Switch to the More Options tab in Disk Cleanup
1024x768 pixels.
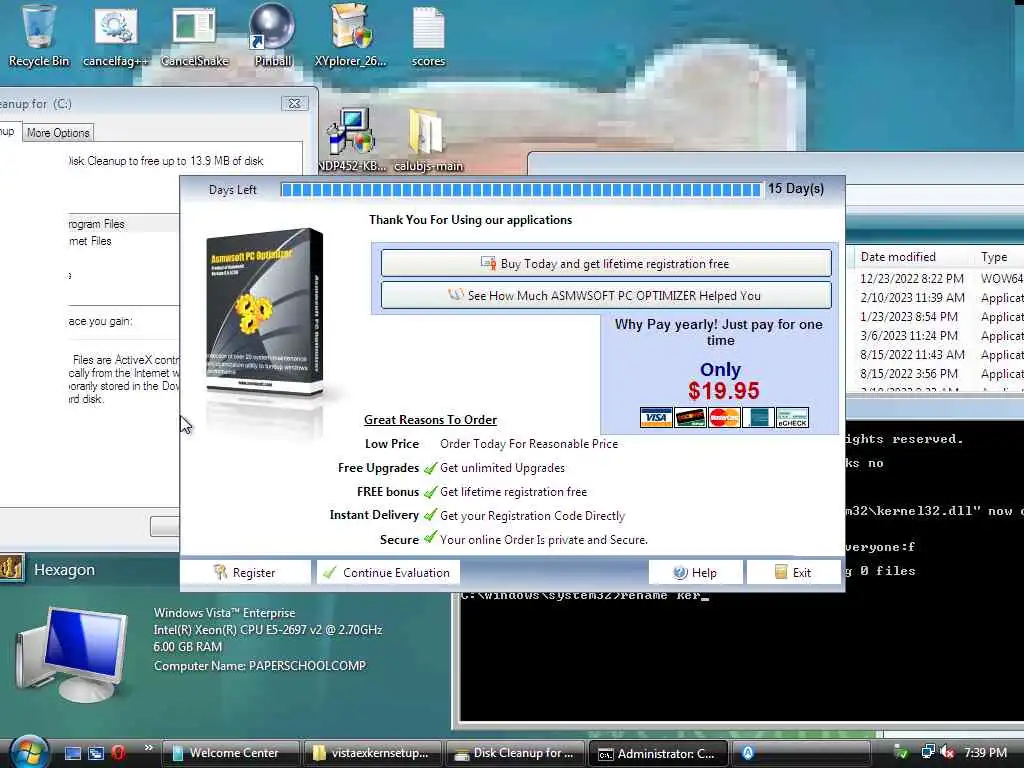click(x=58, y=133)
